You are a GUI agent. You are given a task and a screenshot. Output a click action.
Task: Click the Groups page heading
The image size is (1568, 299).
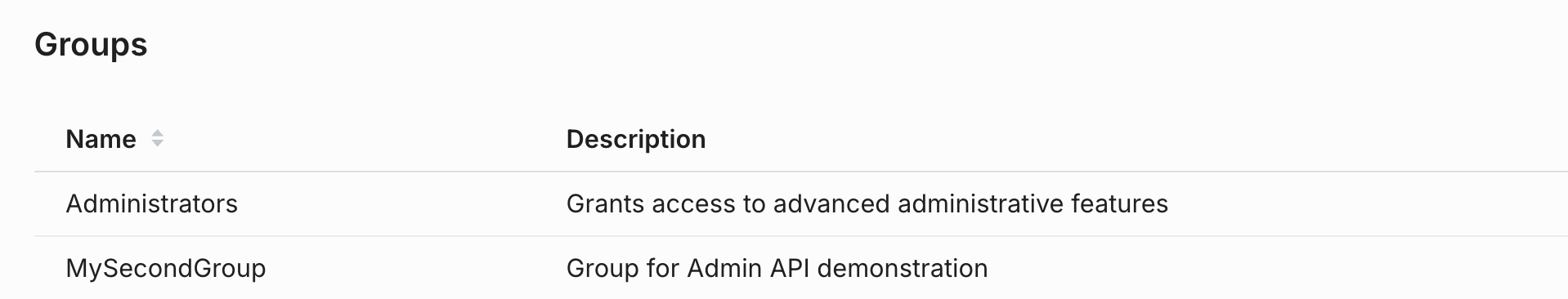click(x=91, y=44)
